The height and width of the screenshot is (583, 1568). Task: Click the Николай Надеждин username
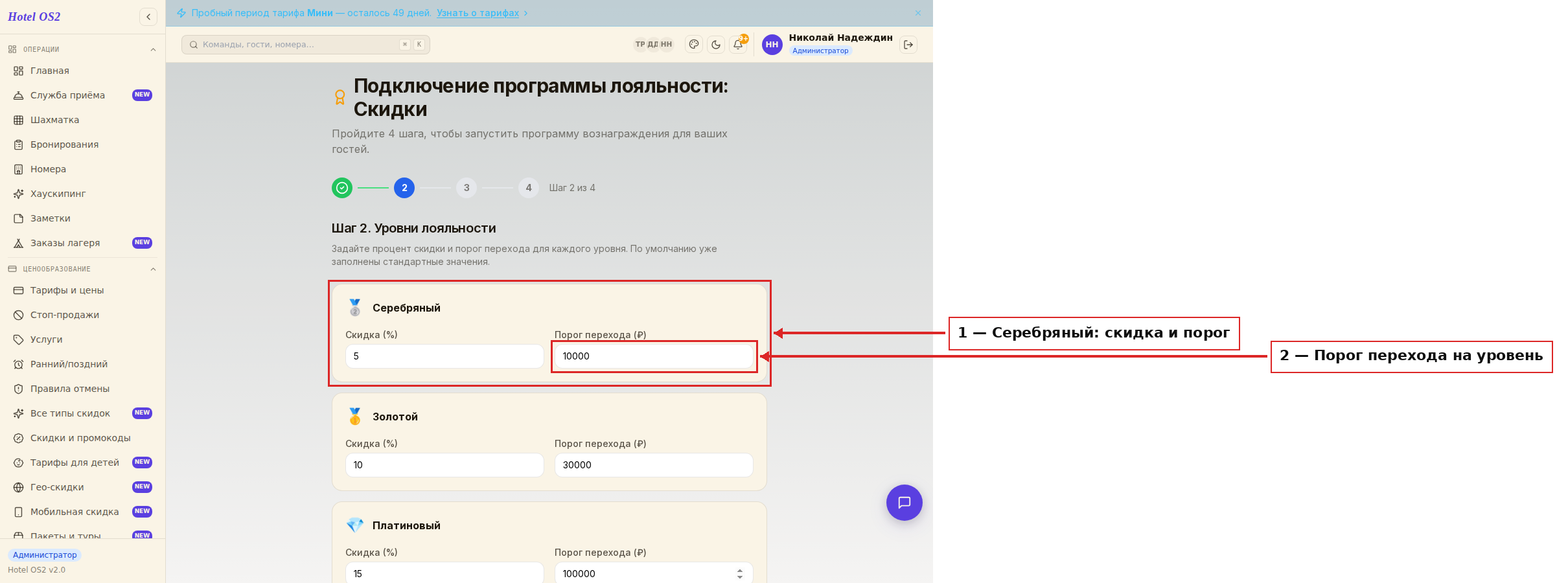(840, 38)
